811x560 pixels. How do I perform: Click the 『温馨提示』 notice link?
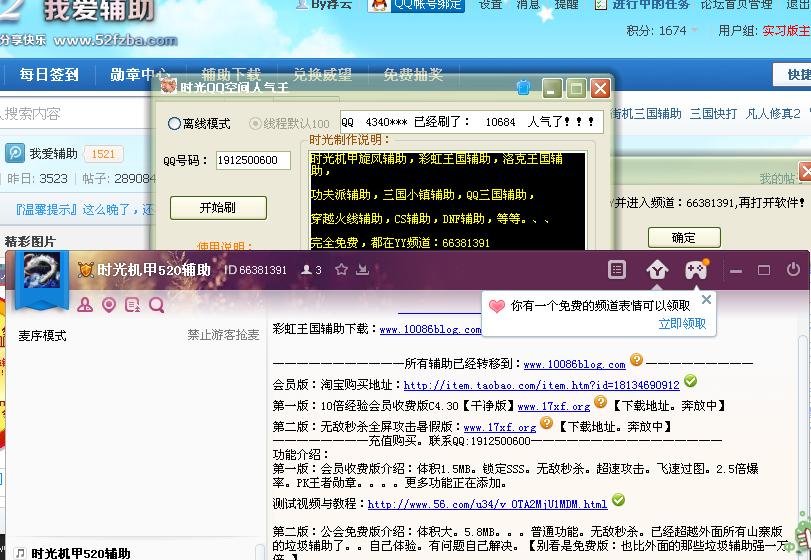[x=85, y=209]
